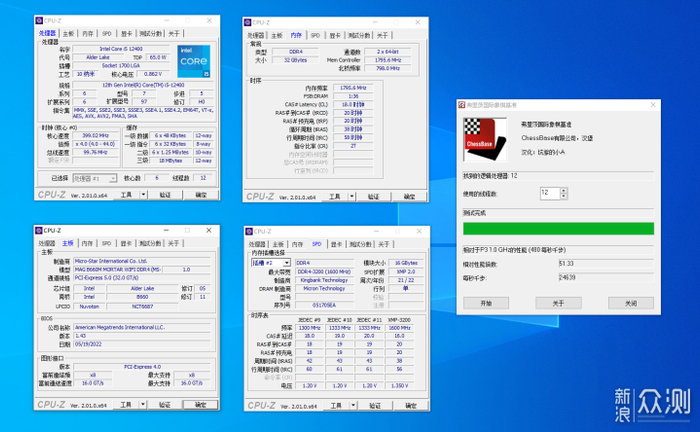Screen dimensions: 700x432
Task: Click CPU-Z title icon in the memory timings window
Action: click(x=249, y=21)
